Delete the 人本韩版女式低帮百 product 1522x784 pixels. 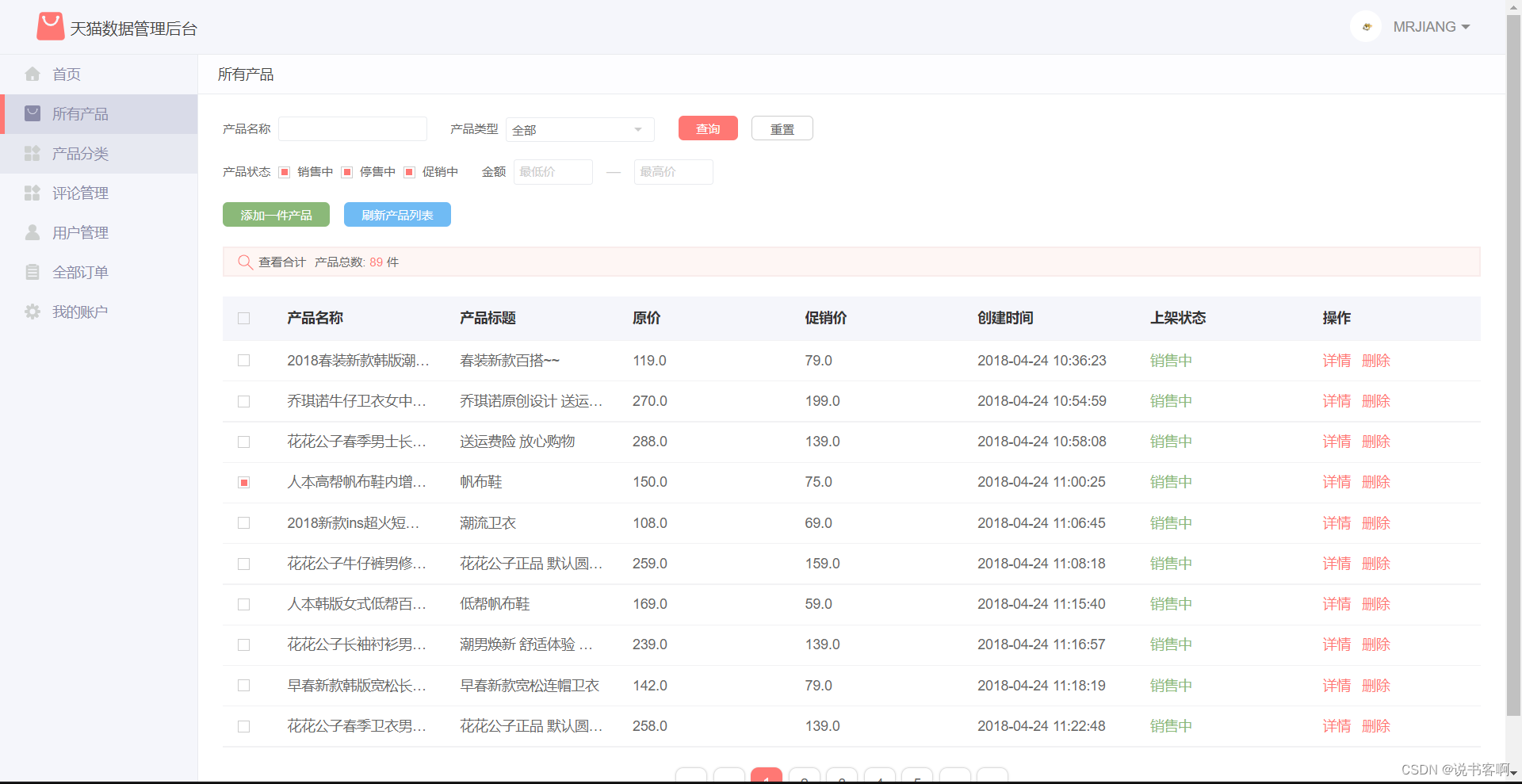[x=1376, y=604]
